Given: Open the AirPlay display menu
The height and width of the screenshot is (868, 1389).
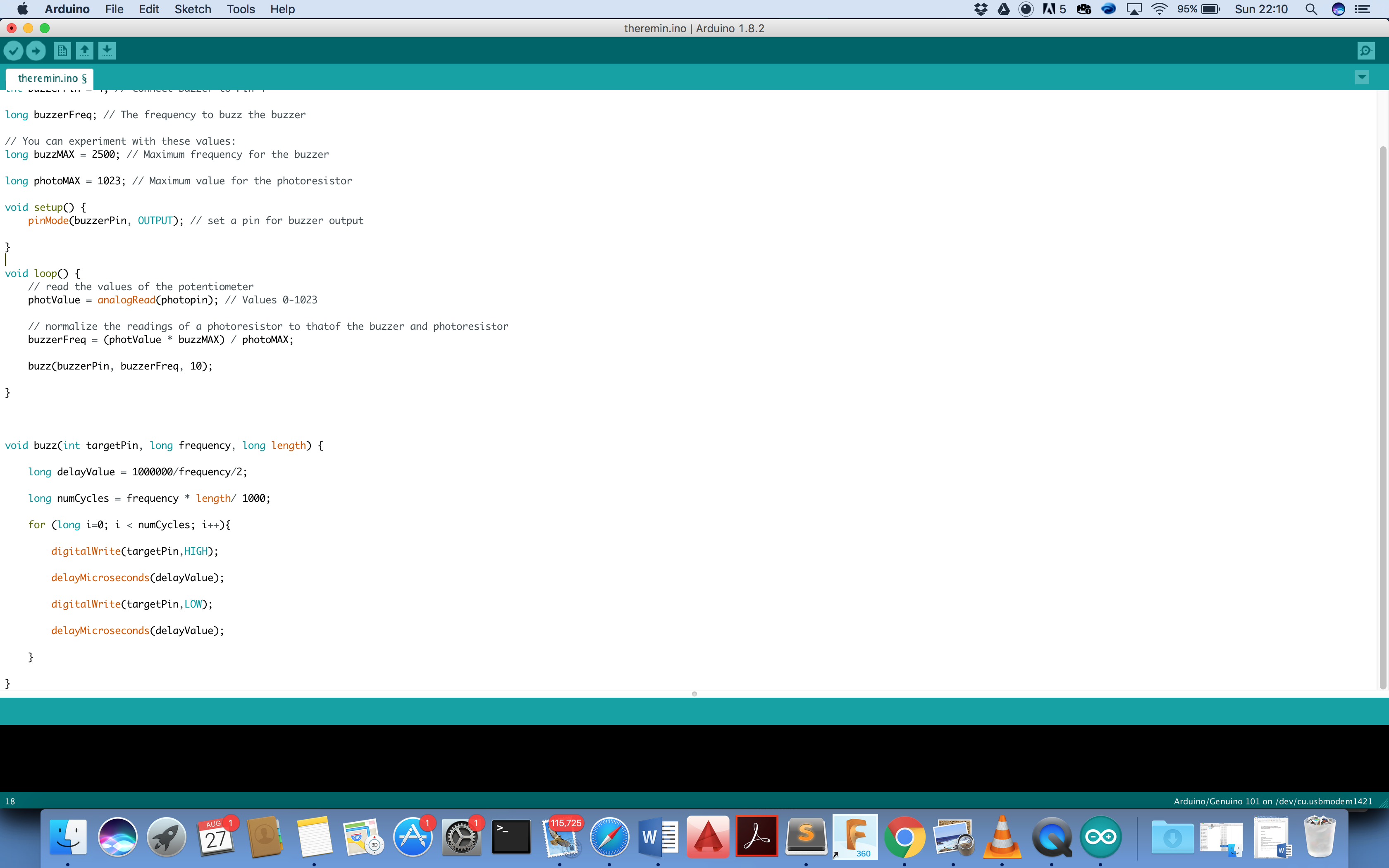Looking at the screenshot, I should [1134, 9].
